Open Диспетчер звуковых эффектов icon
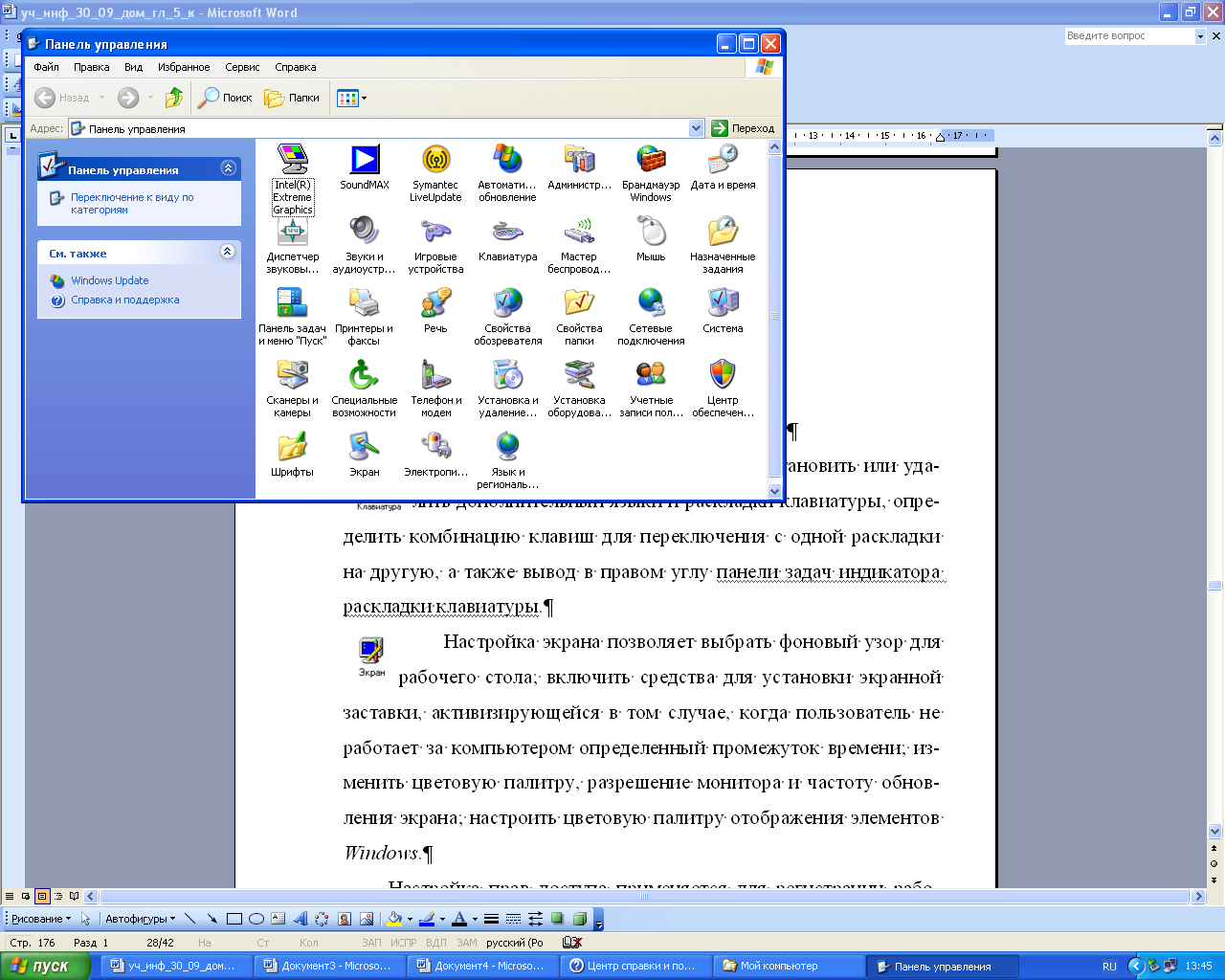 click(x=292, y=232)
